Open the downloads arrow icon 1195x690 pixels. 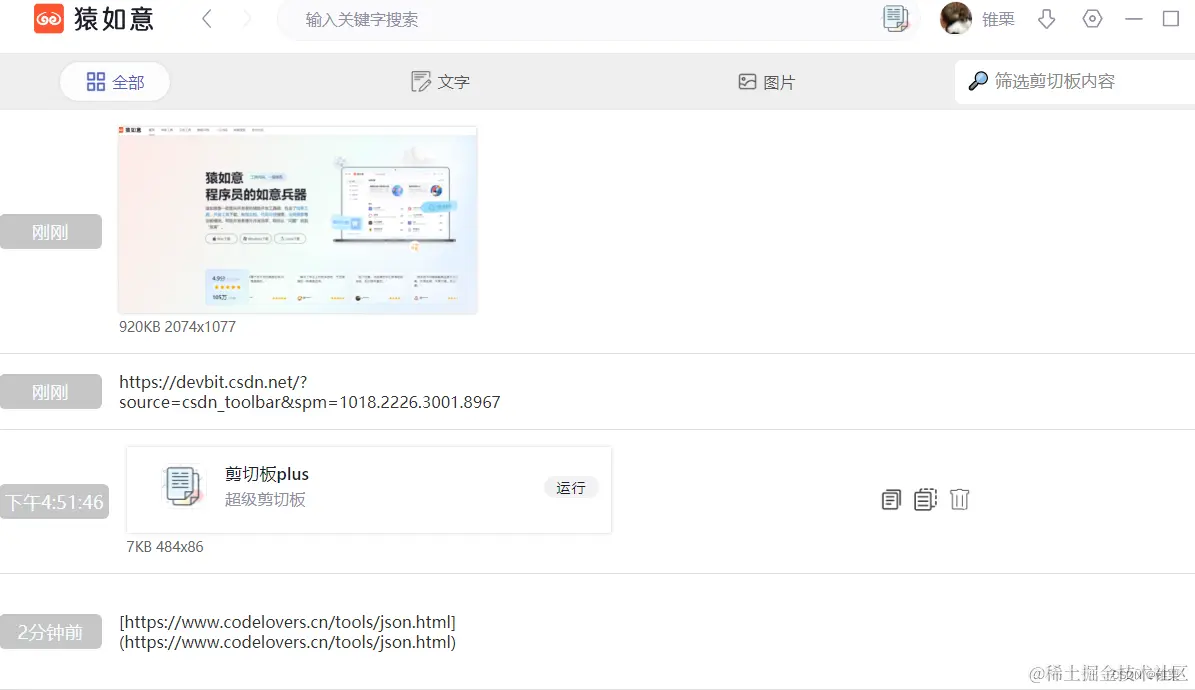pos(1047,19)
